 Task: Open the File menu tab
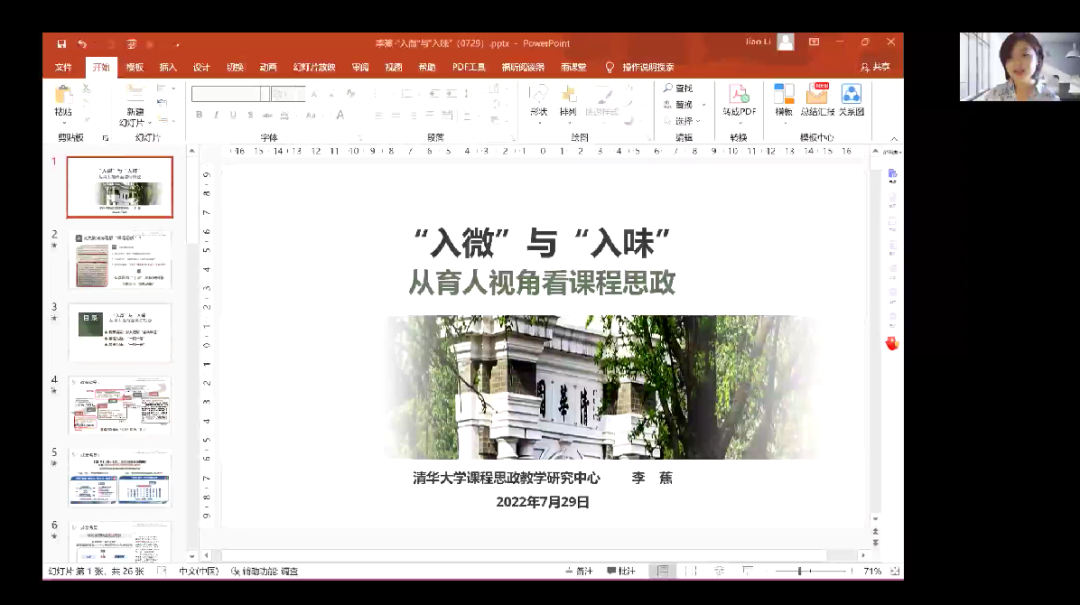[63, 67]
